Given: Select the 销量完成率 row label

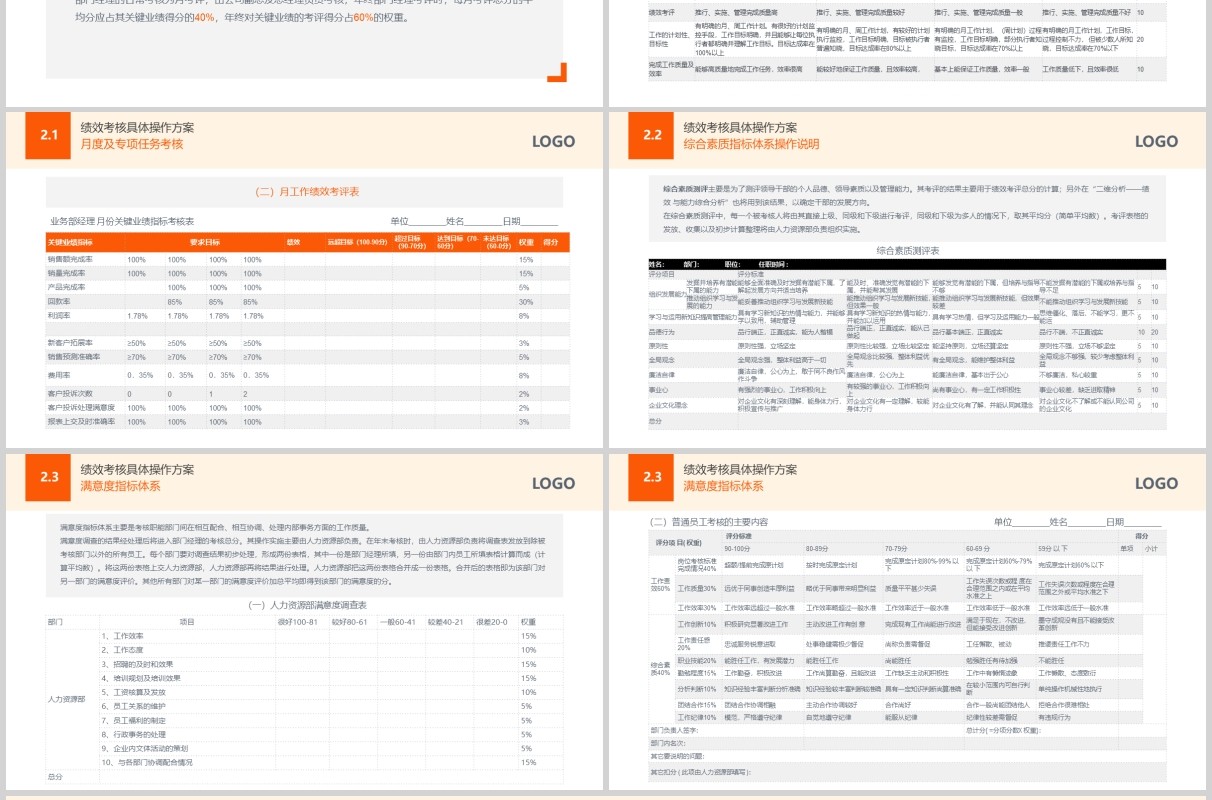Looking at the screenshot, I should [67, 273].
